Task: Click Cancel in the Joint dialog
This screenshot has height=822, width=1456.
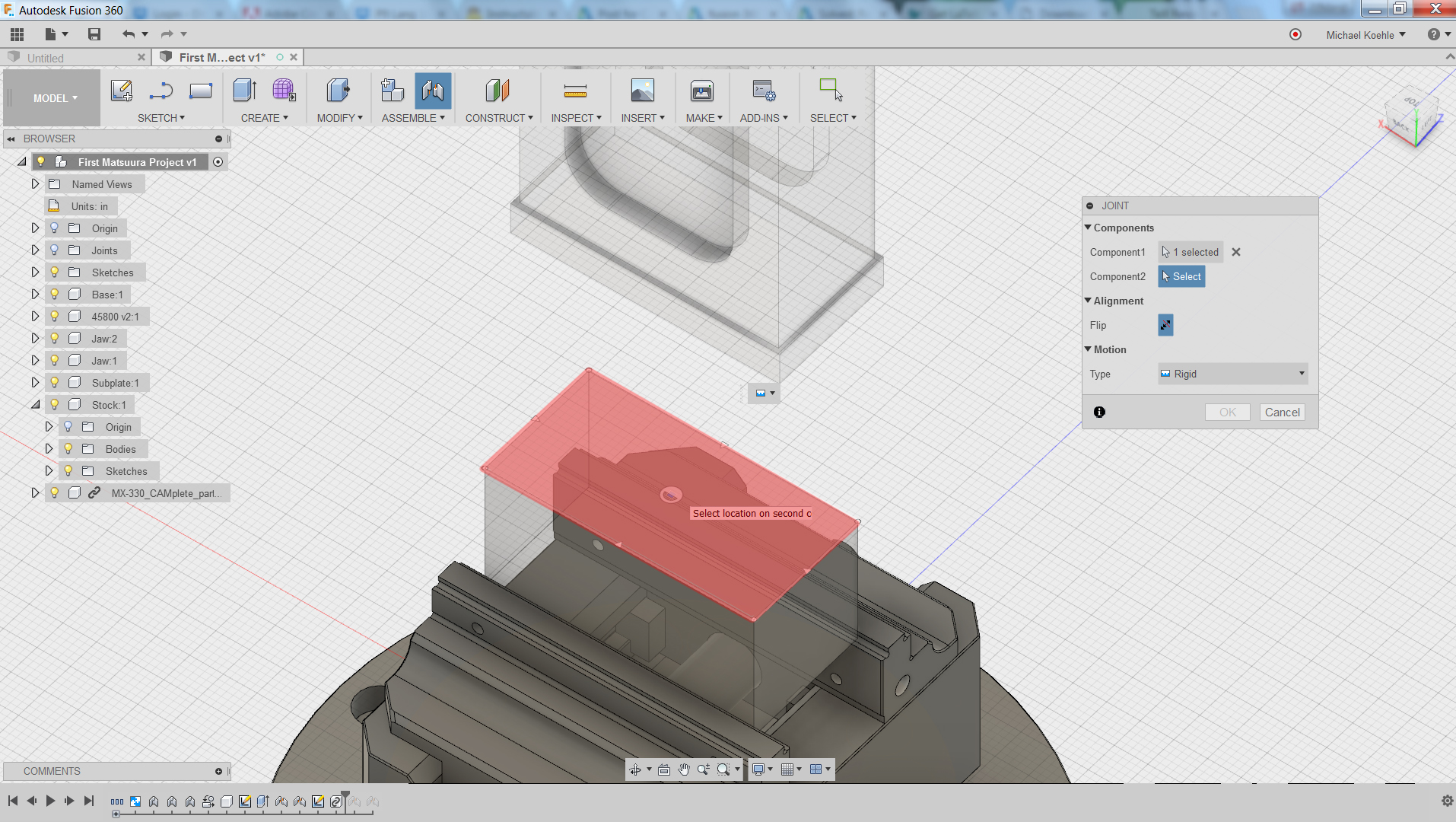Action: [1282, 413]
